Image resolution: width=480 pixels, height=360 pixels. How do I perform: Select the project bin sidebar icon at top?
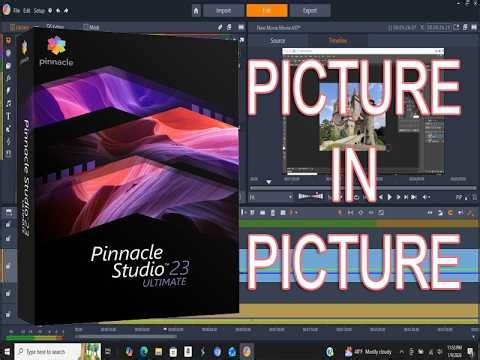(8, 40)
